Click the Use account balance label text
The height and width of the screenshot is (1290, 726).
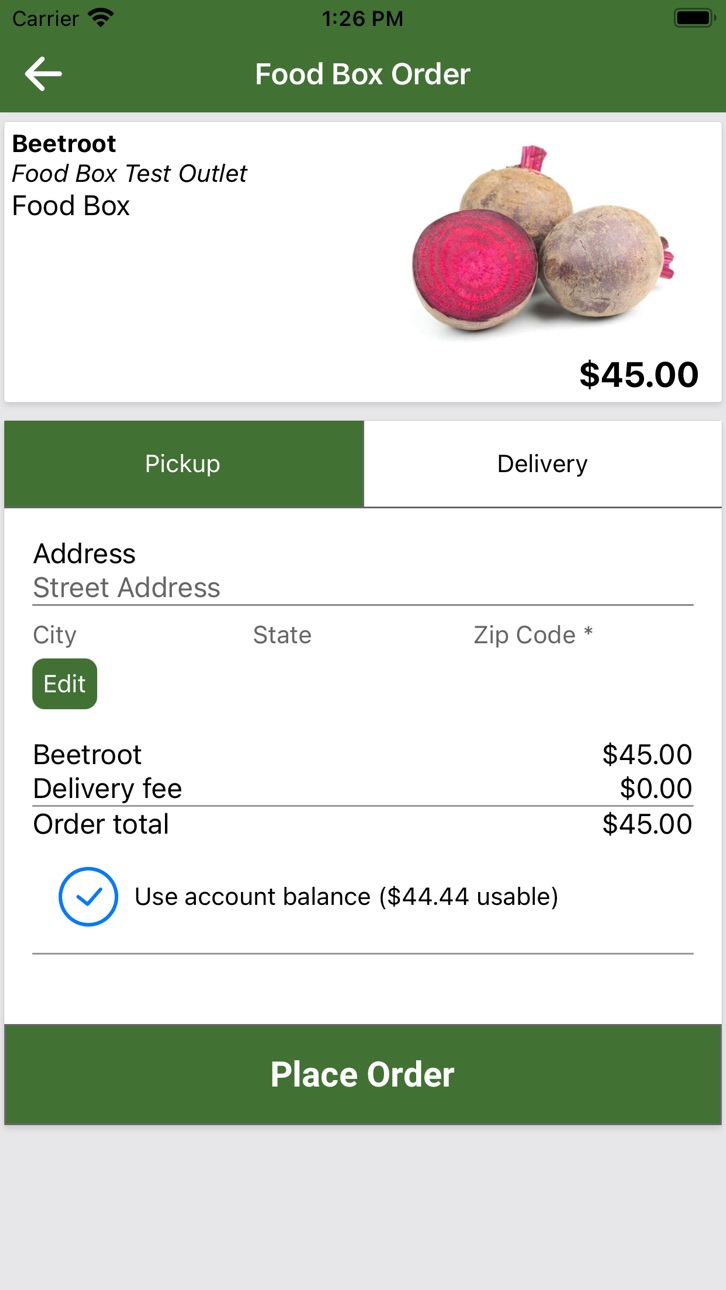coord(346,897)
